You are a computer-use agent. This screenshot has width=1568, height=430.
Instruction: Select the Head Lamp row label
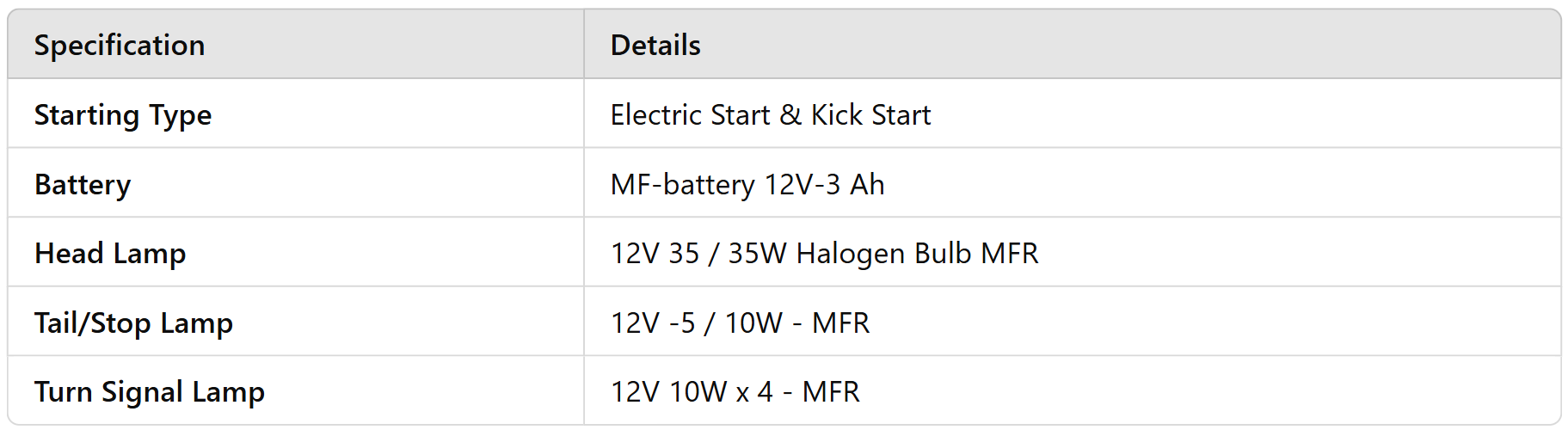pos(110,254)
